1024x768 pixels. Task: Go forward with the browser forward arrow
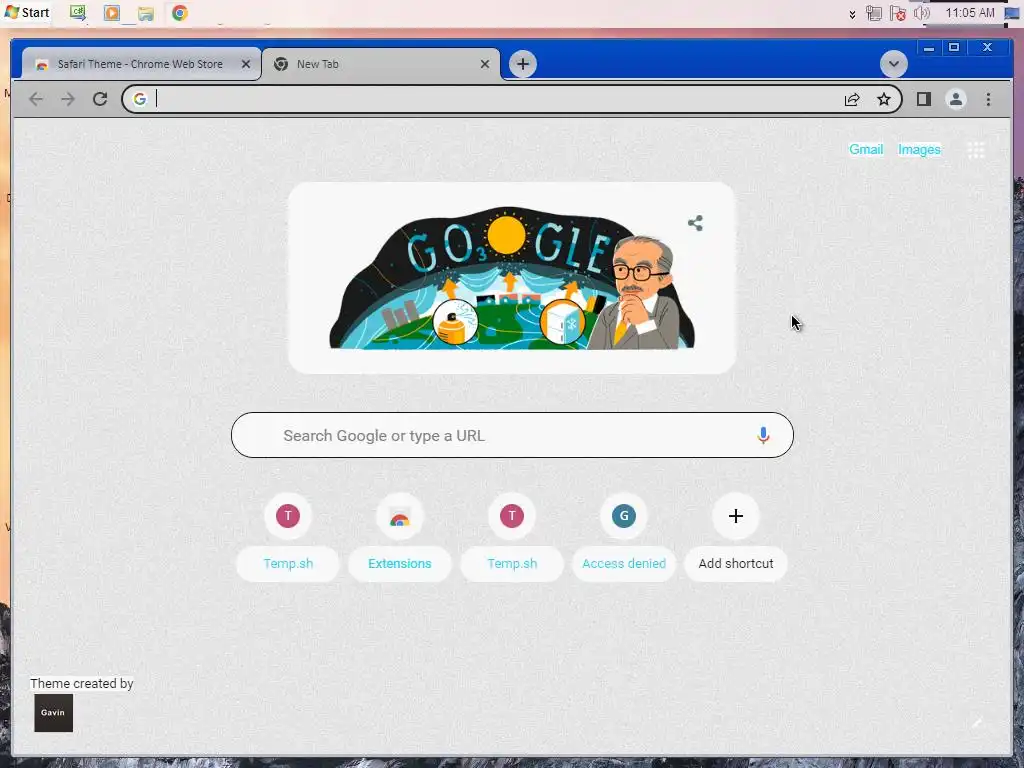pyautogui.click(x=68, y=99)
